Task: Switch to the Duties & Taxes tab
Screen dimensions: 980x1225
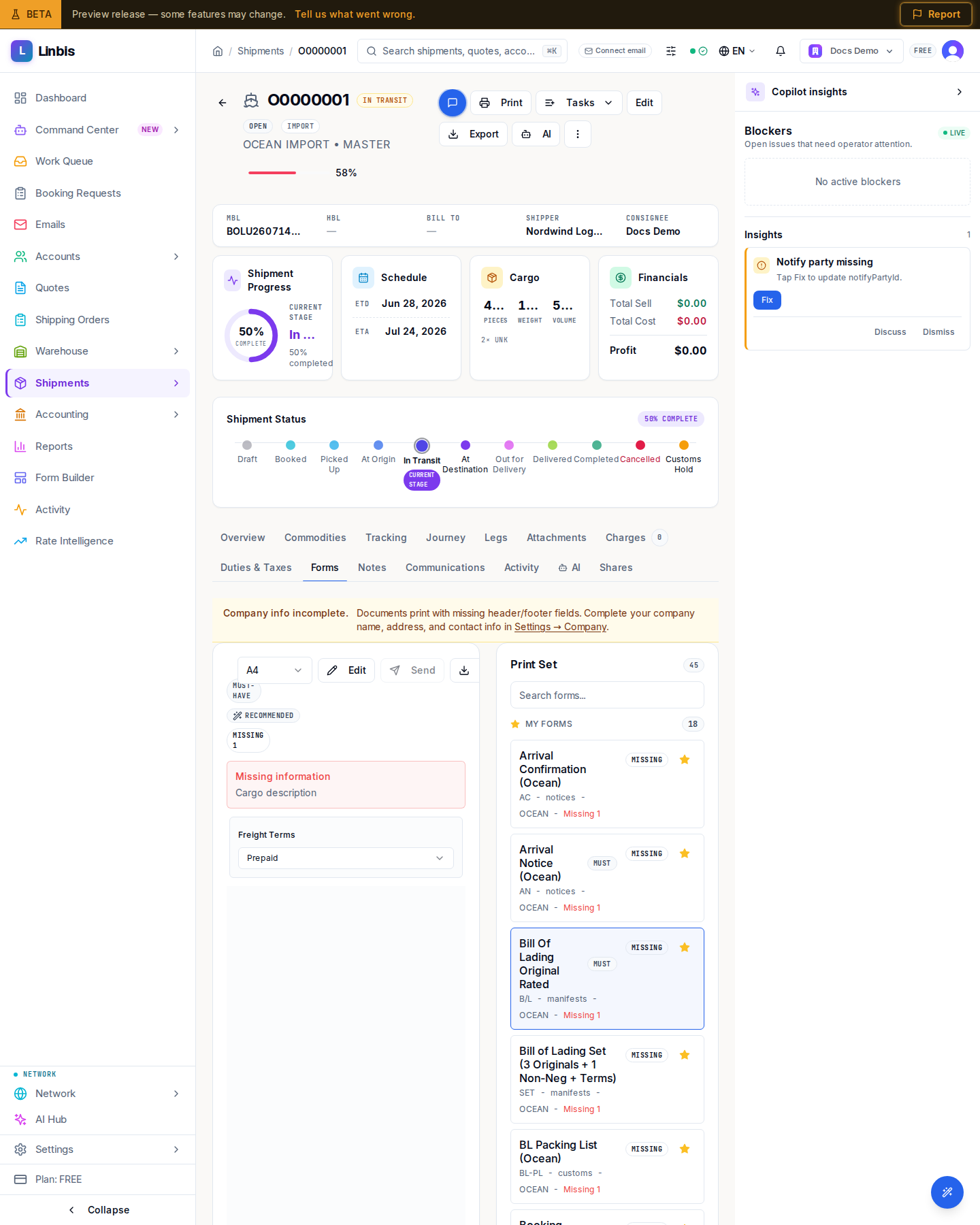Action: tap(256, 568)
